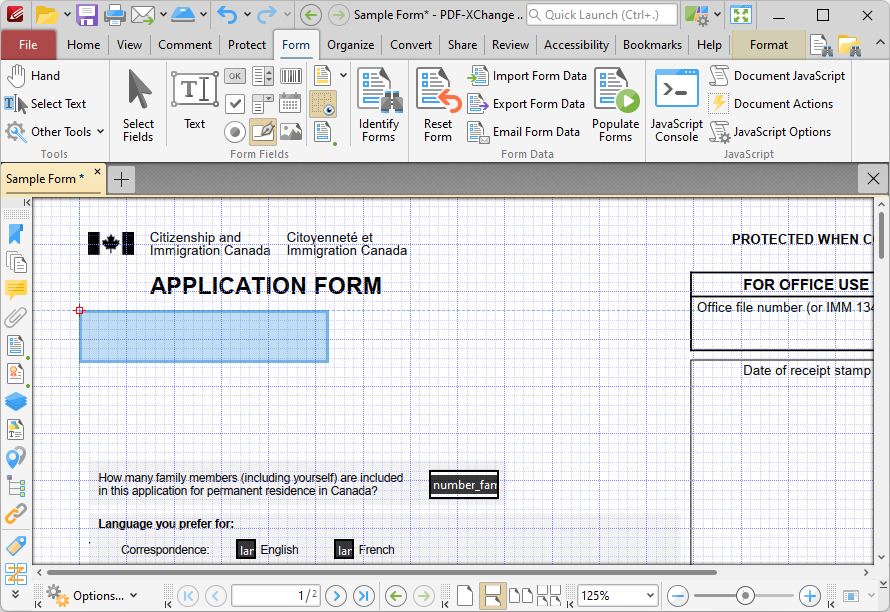Open the File menu

28,45
